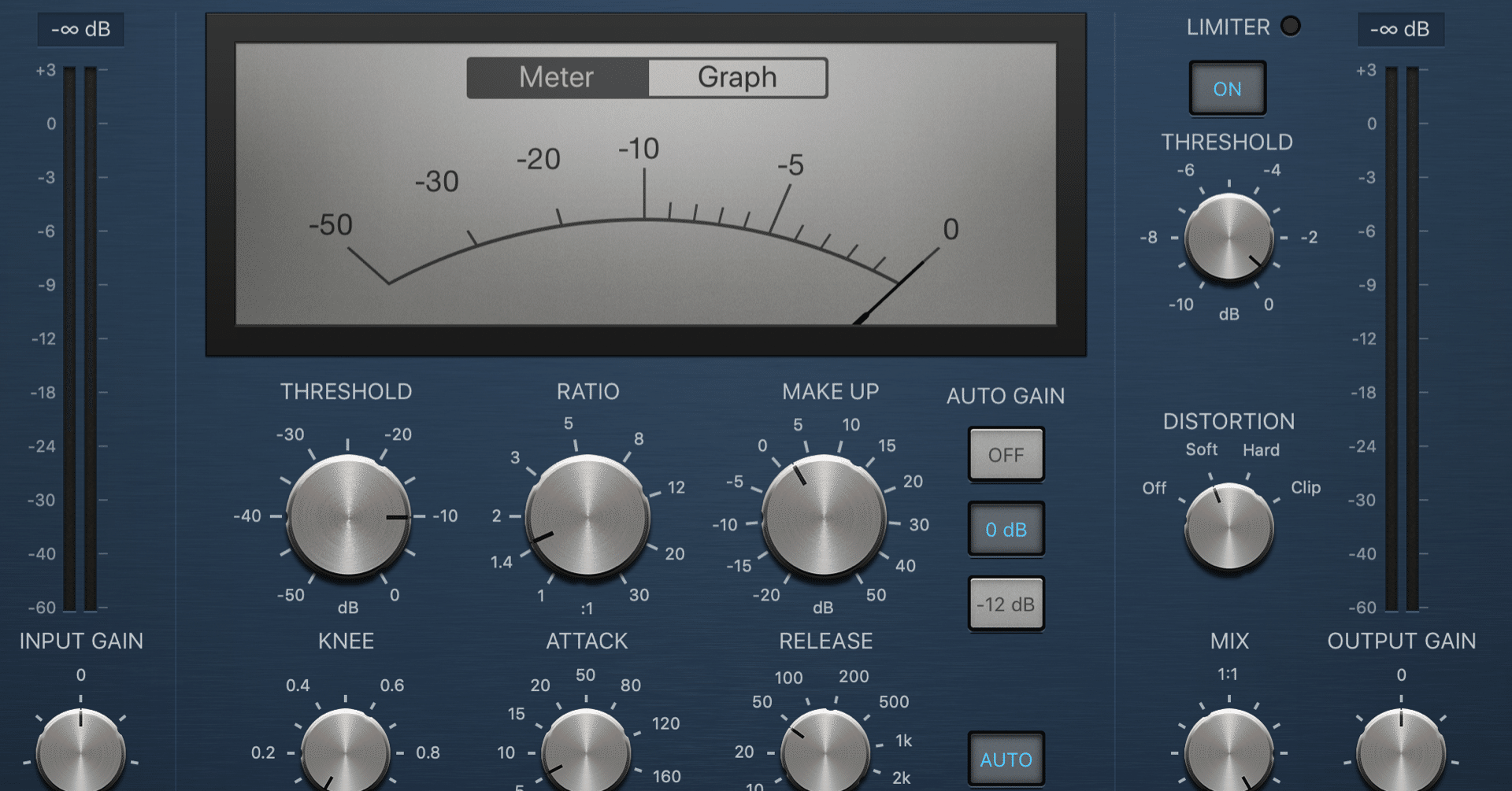Switch display to the Graph tab
The height and width of the screenshot is (791, 1512).
[737, 77]
